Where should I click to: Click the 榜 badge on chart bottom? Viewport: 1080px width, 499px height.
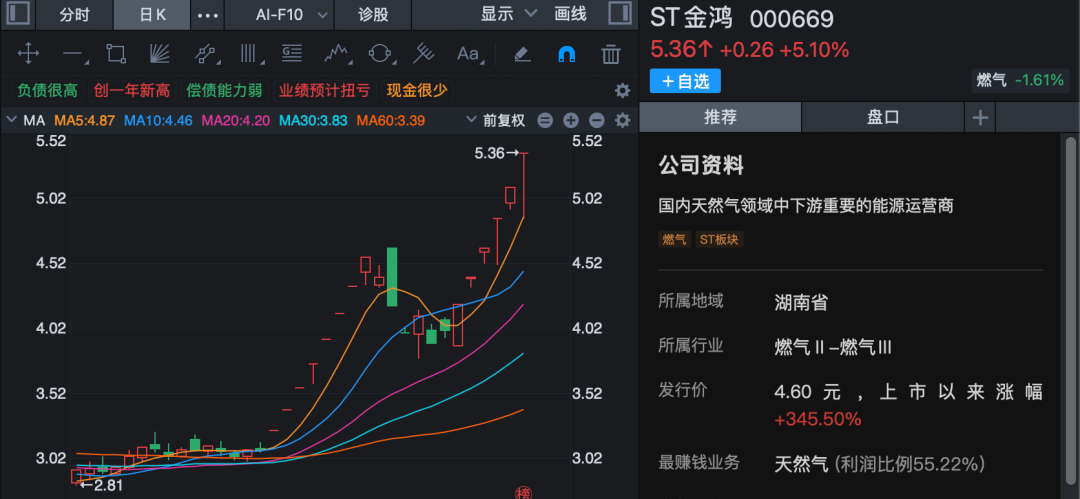pyautogui.click(x=523, y=492)
